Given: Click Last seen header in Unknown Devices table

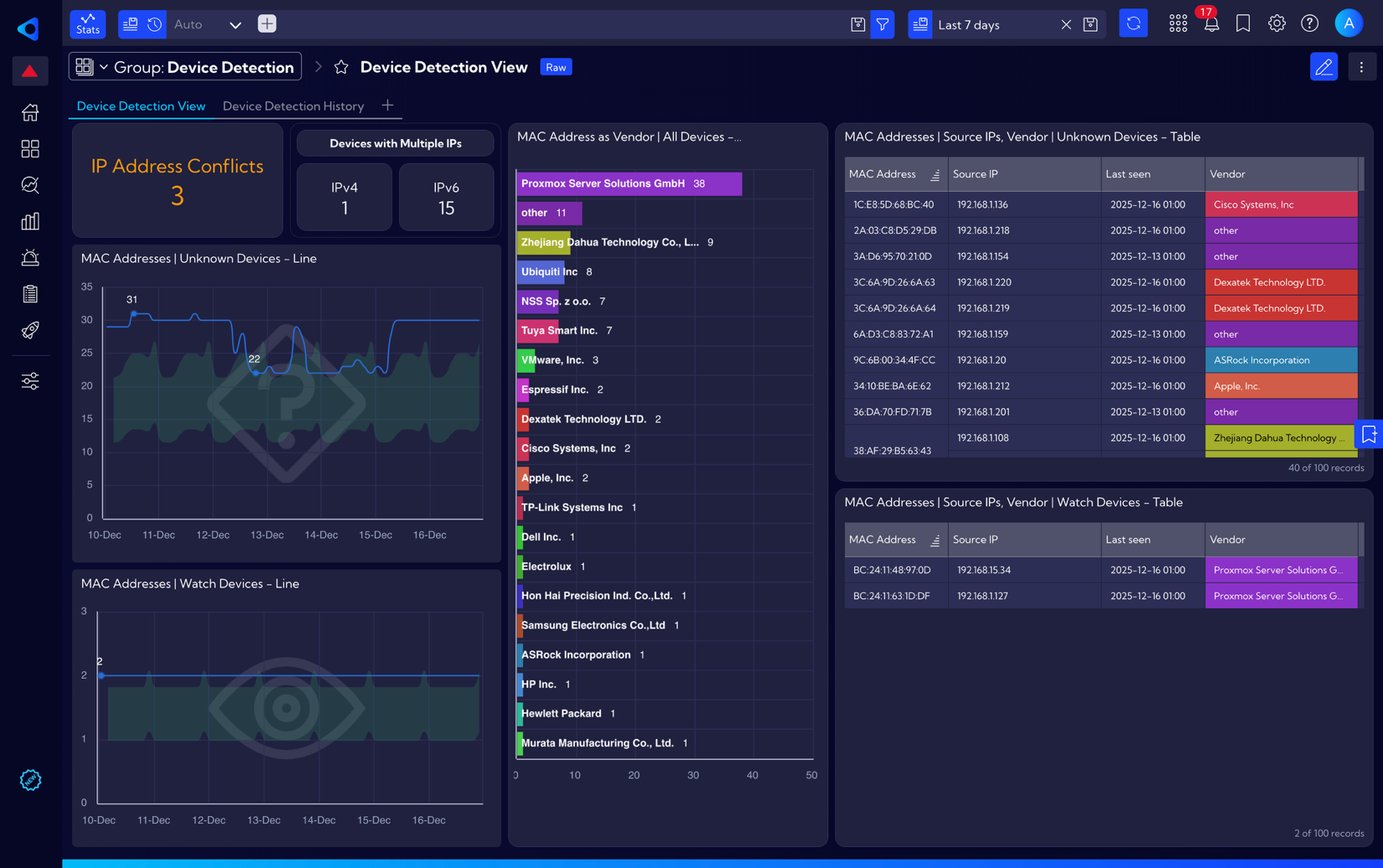Looking at the screenshot, I should point(1152,174).
